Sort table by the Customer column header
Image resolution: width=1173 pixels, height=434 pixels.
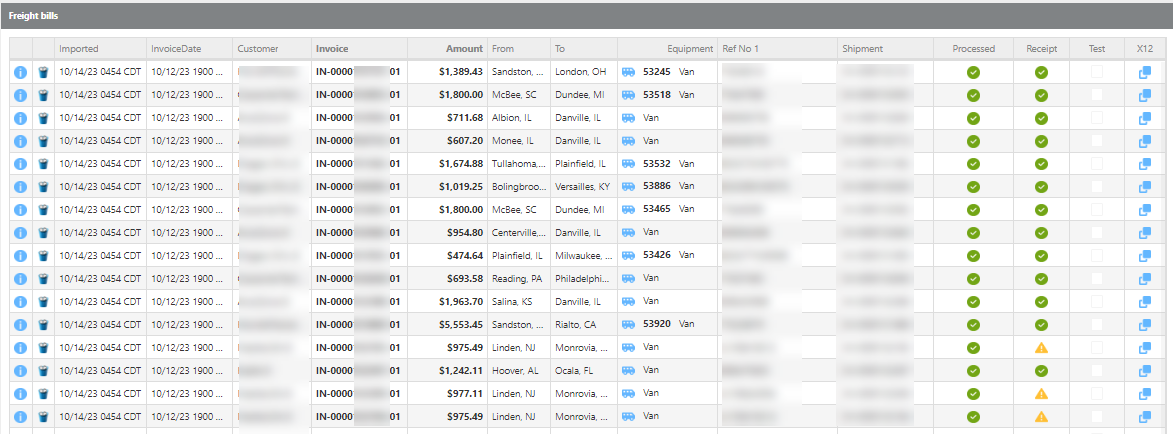(258, 48)
